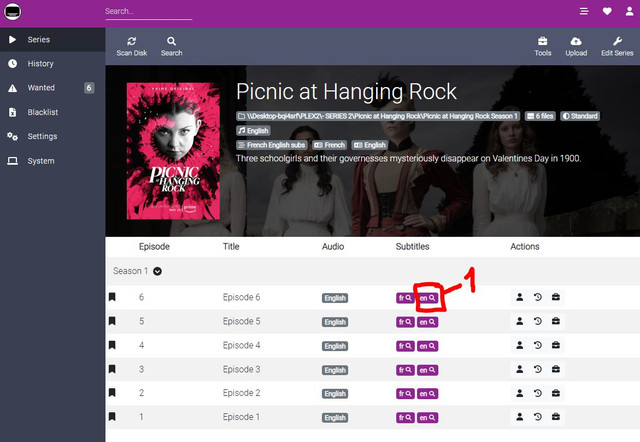Open tools briefcase icon for Episode 5
Screen dimensions: 640x442
(x=556, y=321)
